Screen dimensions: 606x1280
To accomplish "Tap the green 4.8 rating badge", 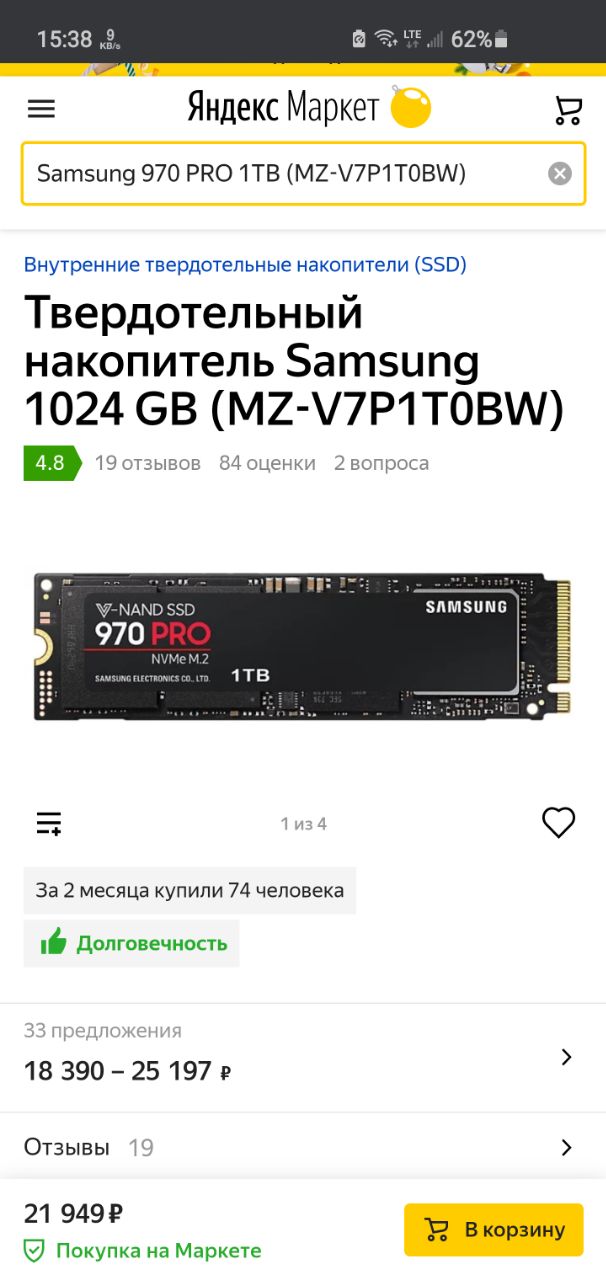I will tap(51, 463).
